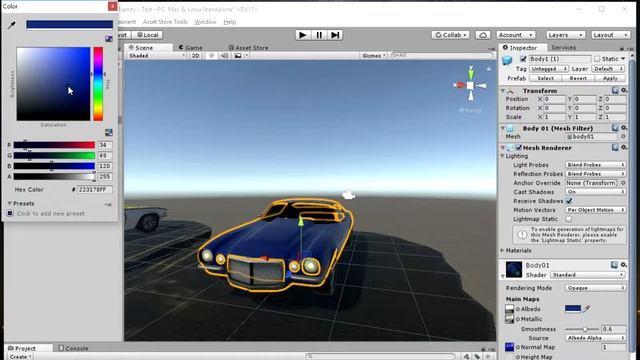Click the Normal Map texture slot
This screenshot has height=360, width=640.
(509, 347)
